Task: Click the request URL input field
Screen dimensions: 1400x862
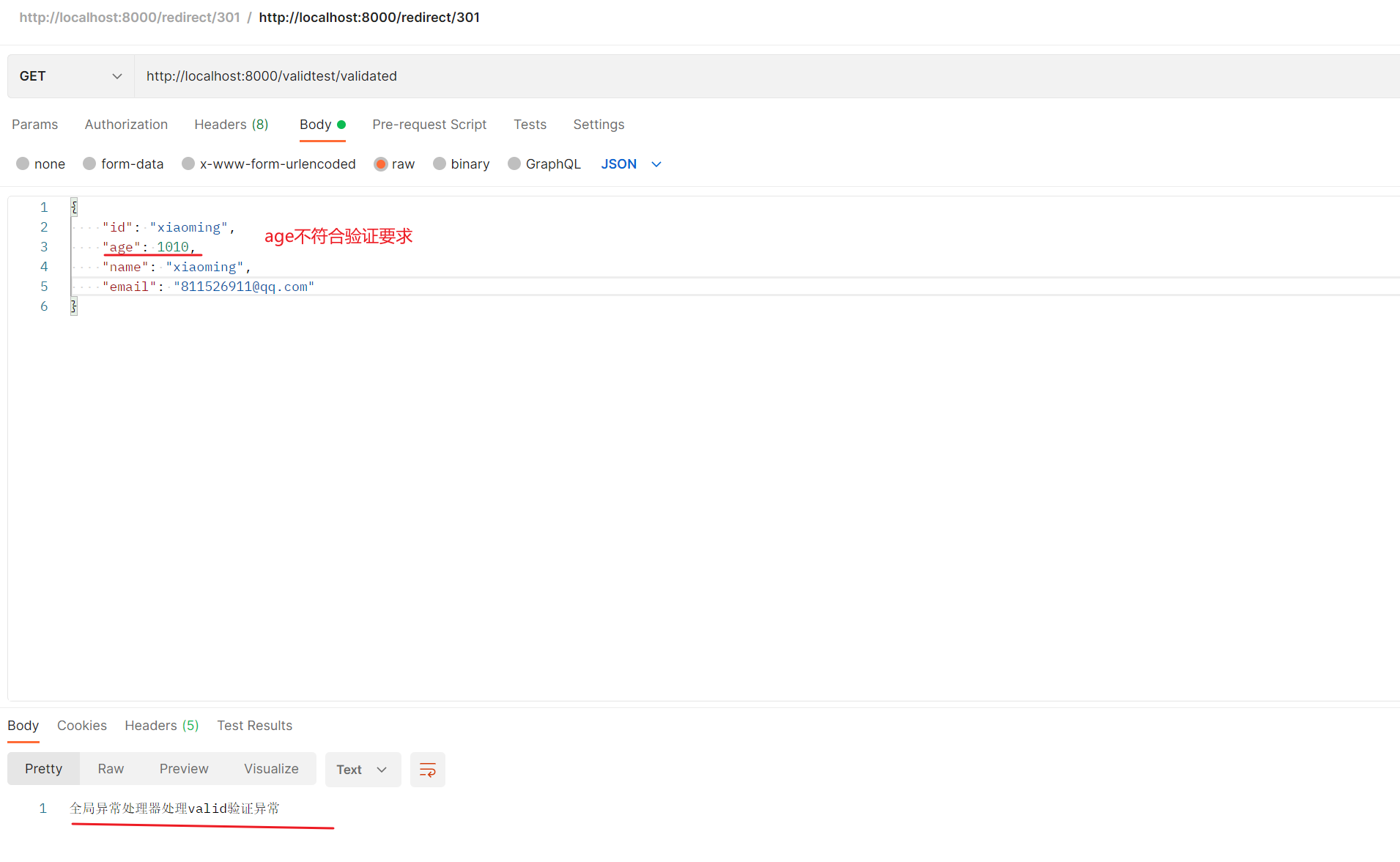Action: pyautogui.click(x=767, y=76)
